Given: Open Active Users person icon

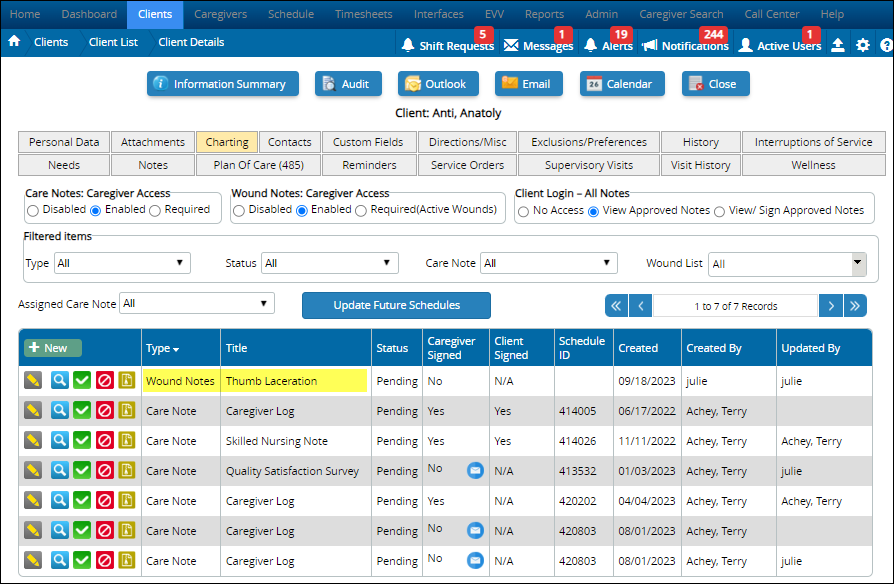Looking at the screenshot, I should pyautogui.click(x=745, y=45).
